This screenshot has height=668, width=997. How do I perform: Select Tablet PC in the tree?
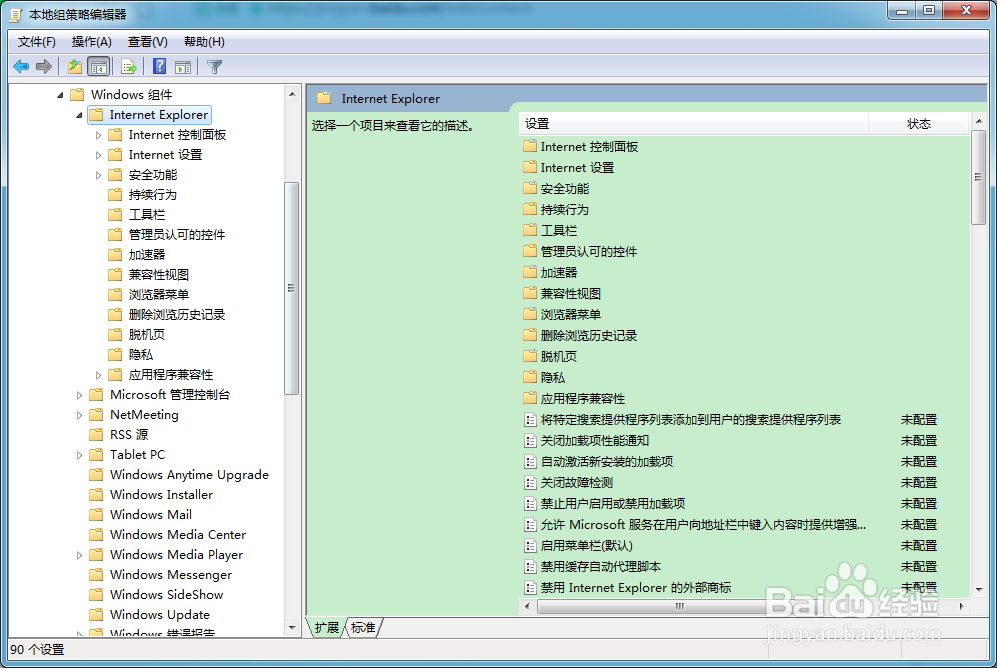[x=137, y=454]
